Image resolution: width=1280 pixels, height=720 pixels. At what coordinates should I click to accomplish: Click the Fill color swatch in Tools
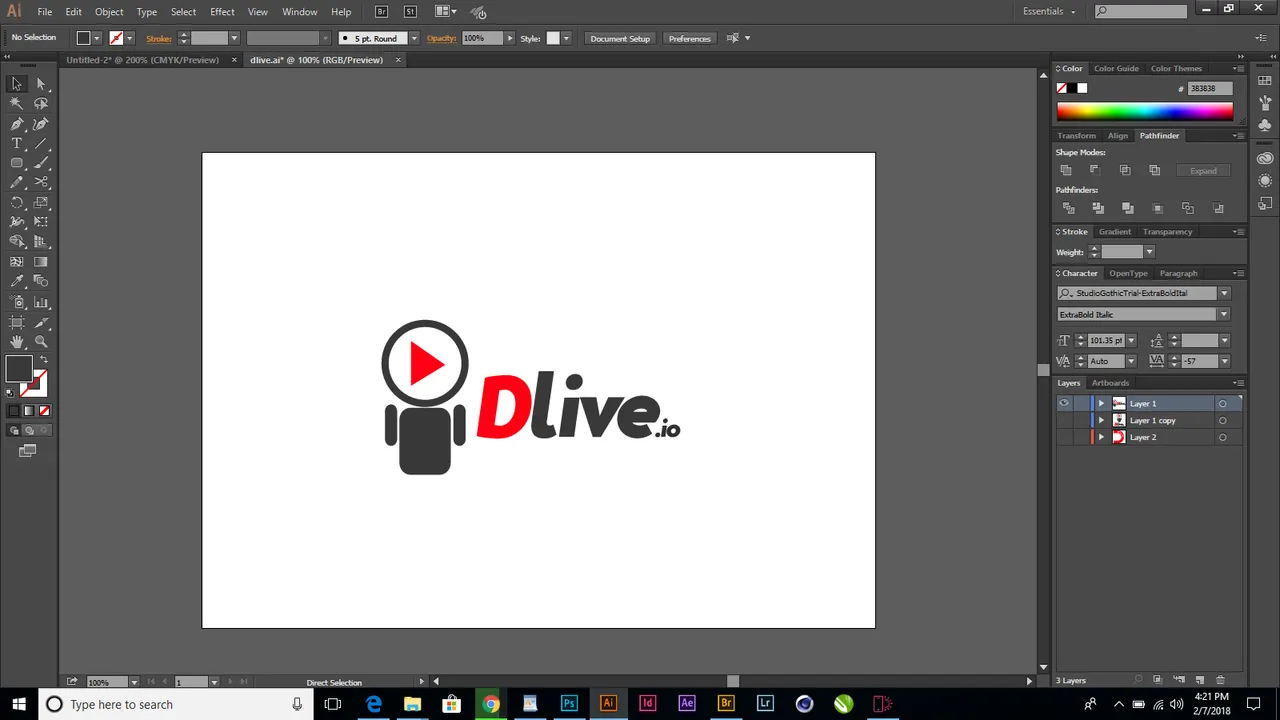point(18,369)
